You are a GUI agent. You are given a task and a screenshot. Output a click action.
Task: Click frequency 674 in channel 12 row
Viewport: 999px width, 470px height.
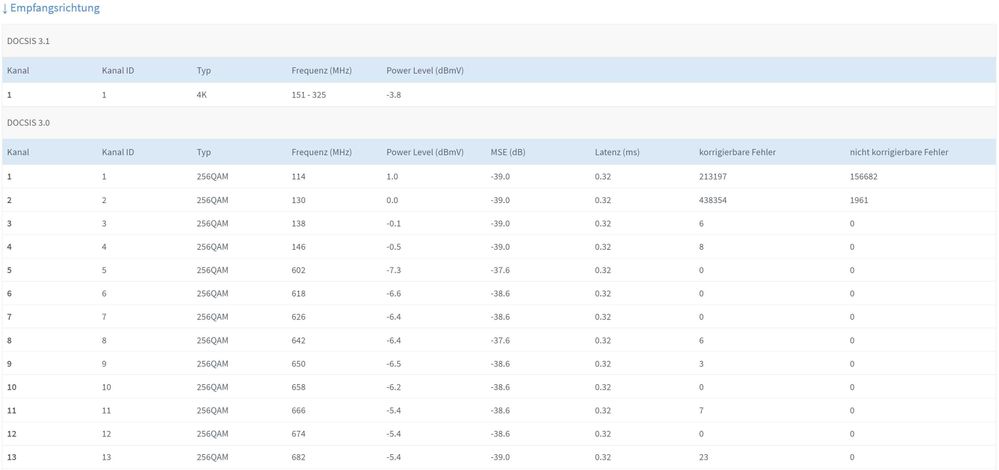coord(299,434)
